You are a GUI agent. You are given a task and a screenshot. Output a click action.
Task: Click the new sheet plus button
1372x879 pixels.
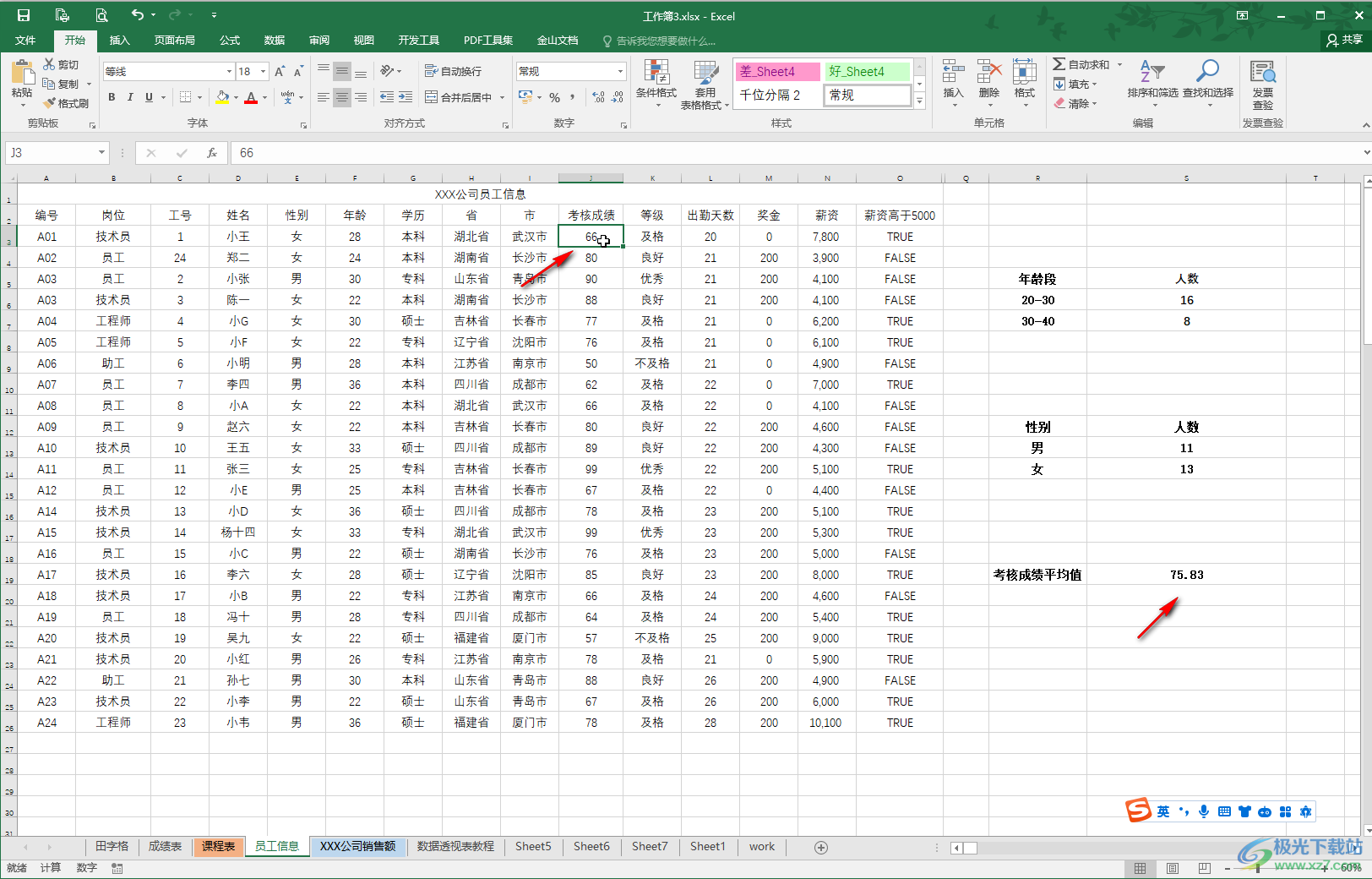click(x=820, y=847)
